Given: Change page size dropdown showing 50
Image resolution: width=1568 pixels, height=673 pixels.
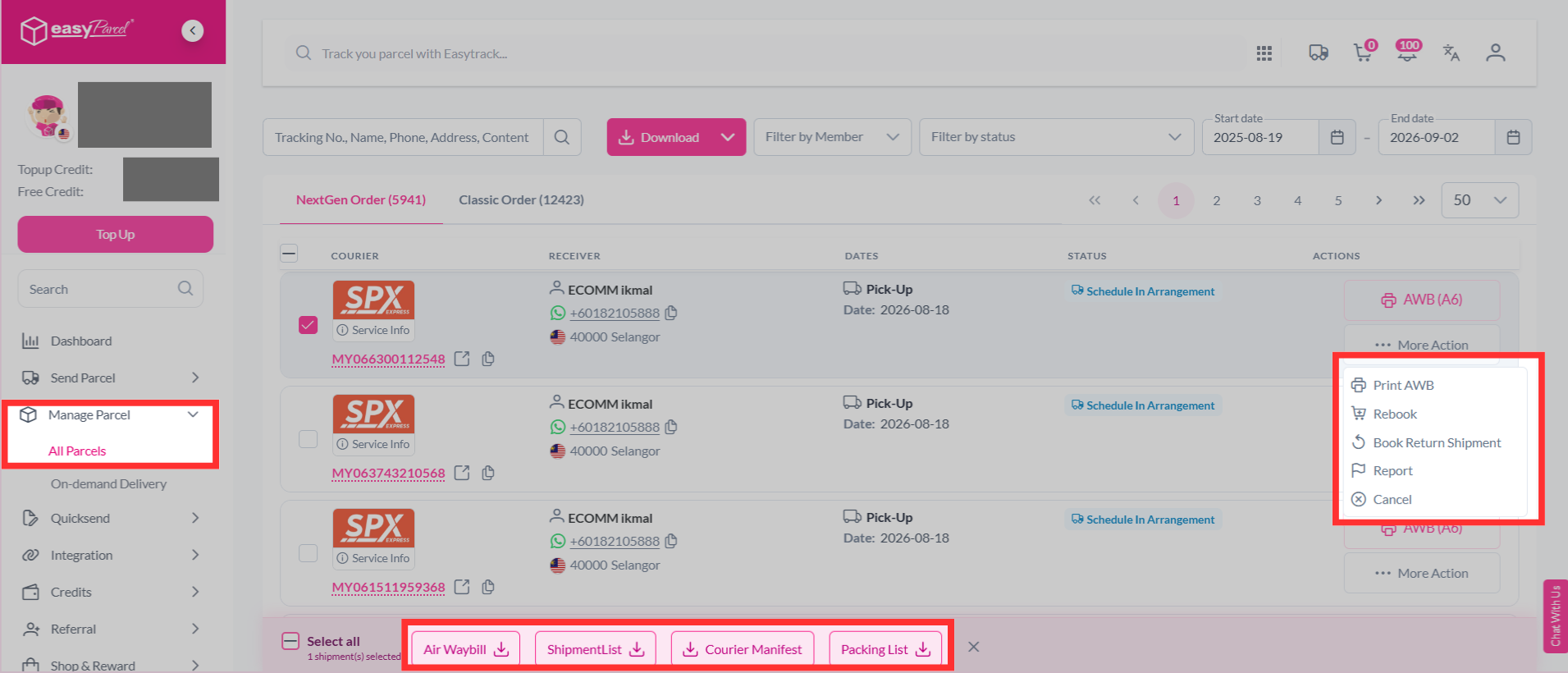Looking at the screenshot, I should click(1479, 200).
